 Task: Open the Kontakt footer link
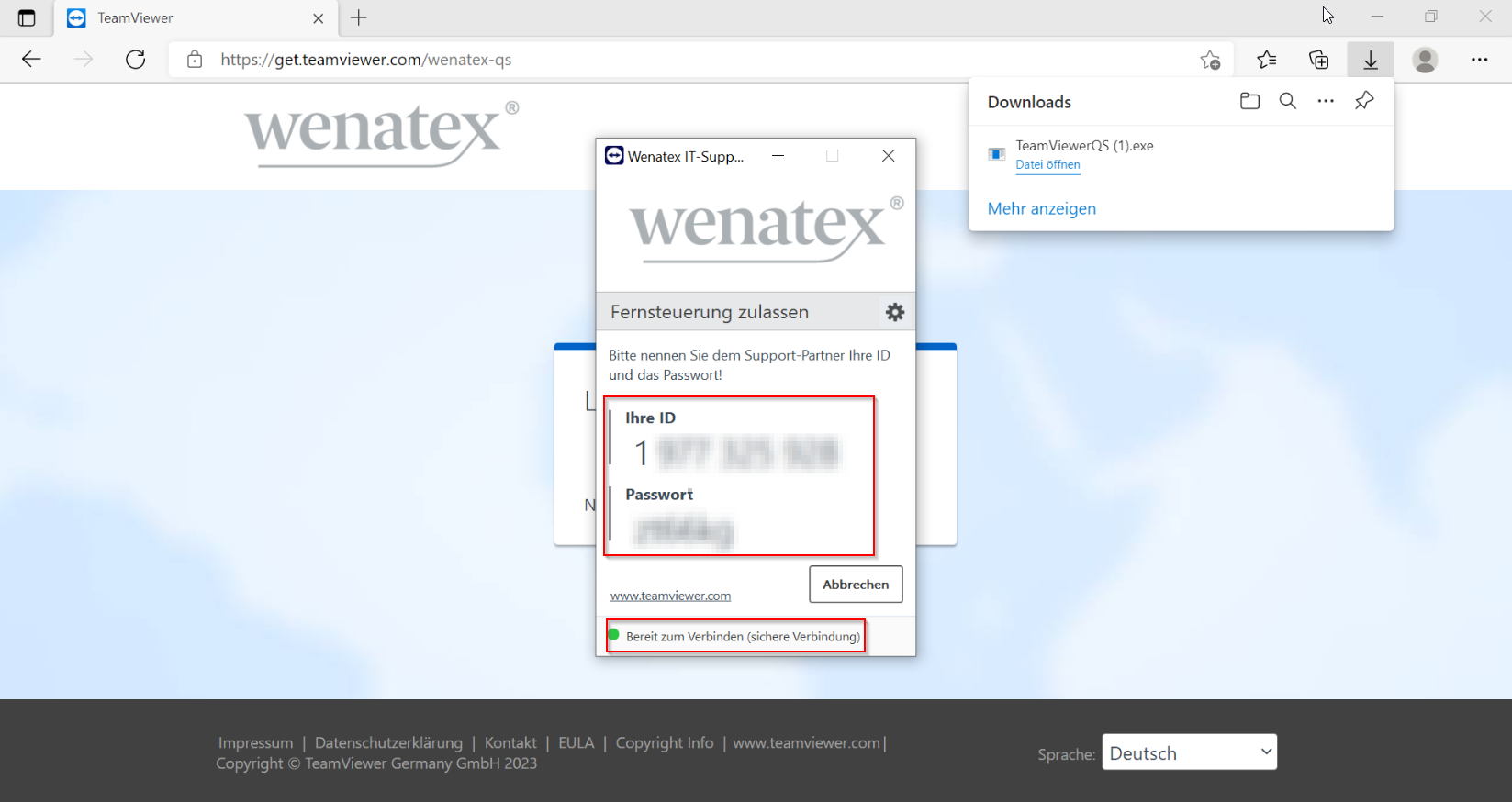coord(510,742)
